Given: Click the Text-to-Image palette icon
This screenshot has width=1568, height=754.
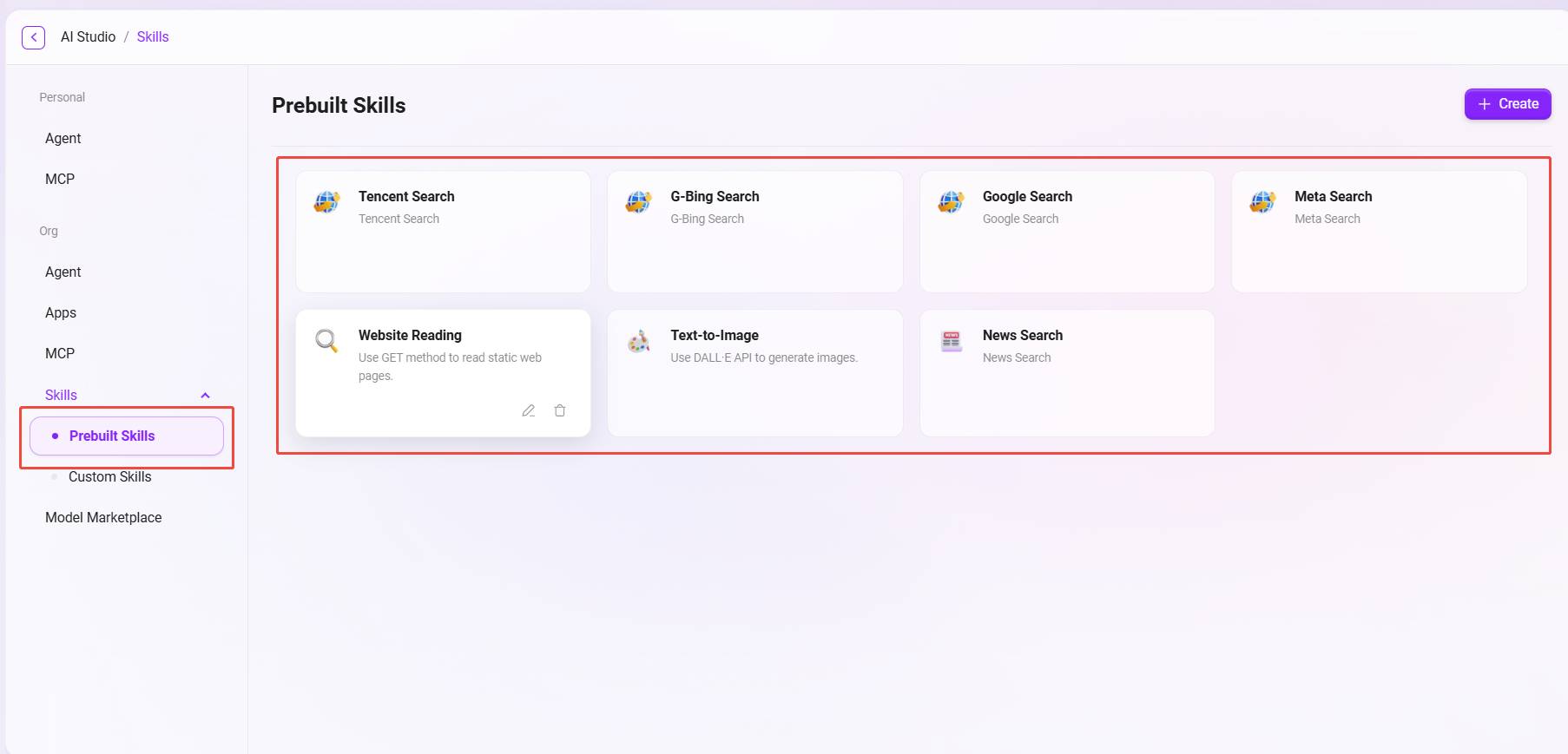Looking at the screenshot, I should pos(639,341).
